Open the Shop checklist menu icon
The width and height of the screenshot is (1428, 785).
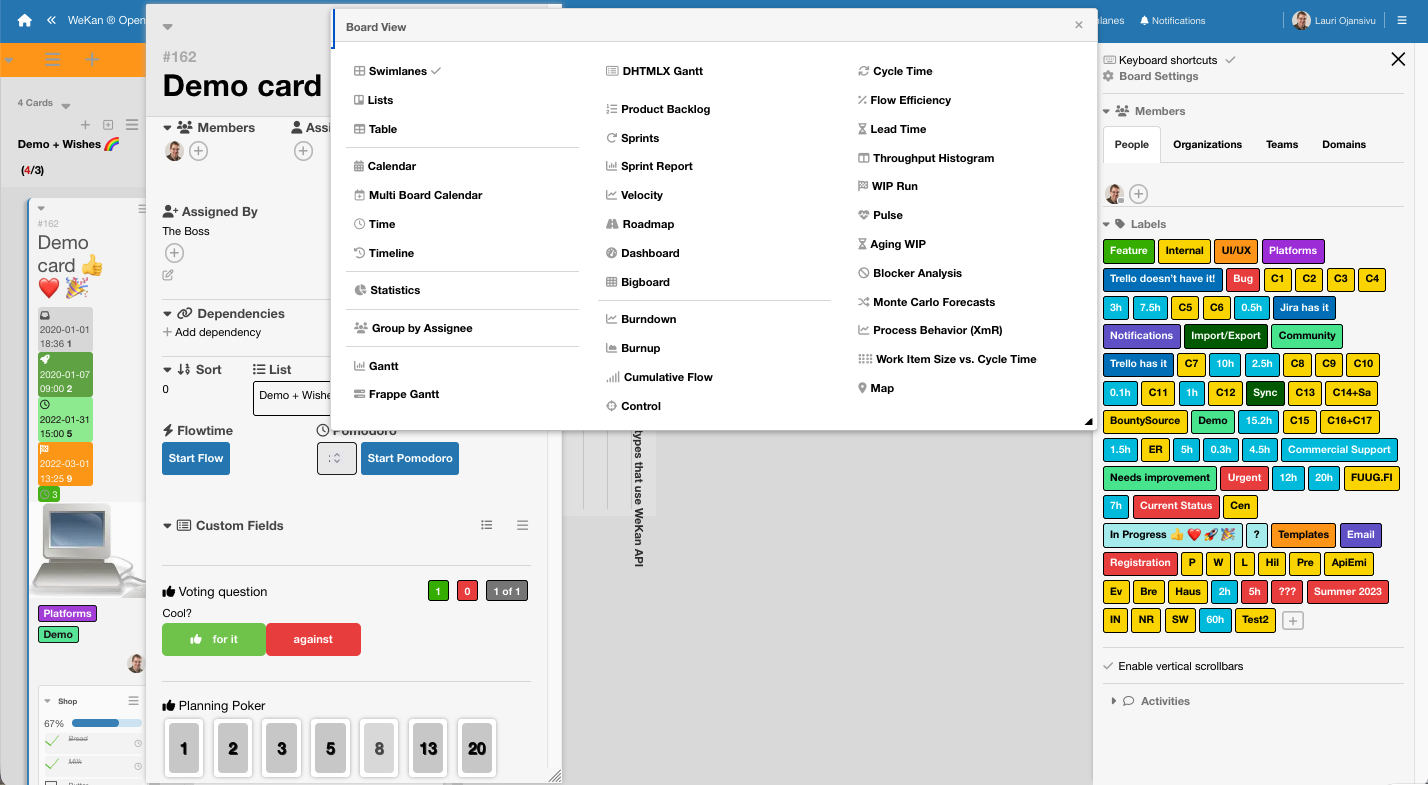(133, 701)
